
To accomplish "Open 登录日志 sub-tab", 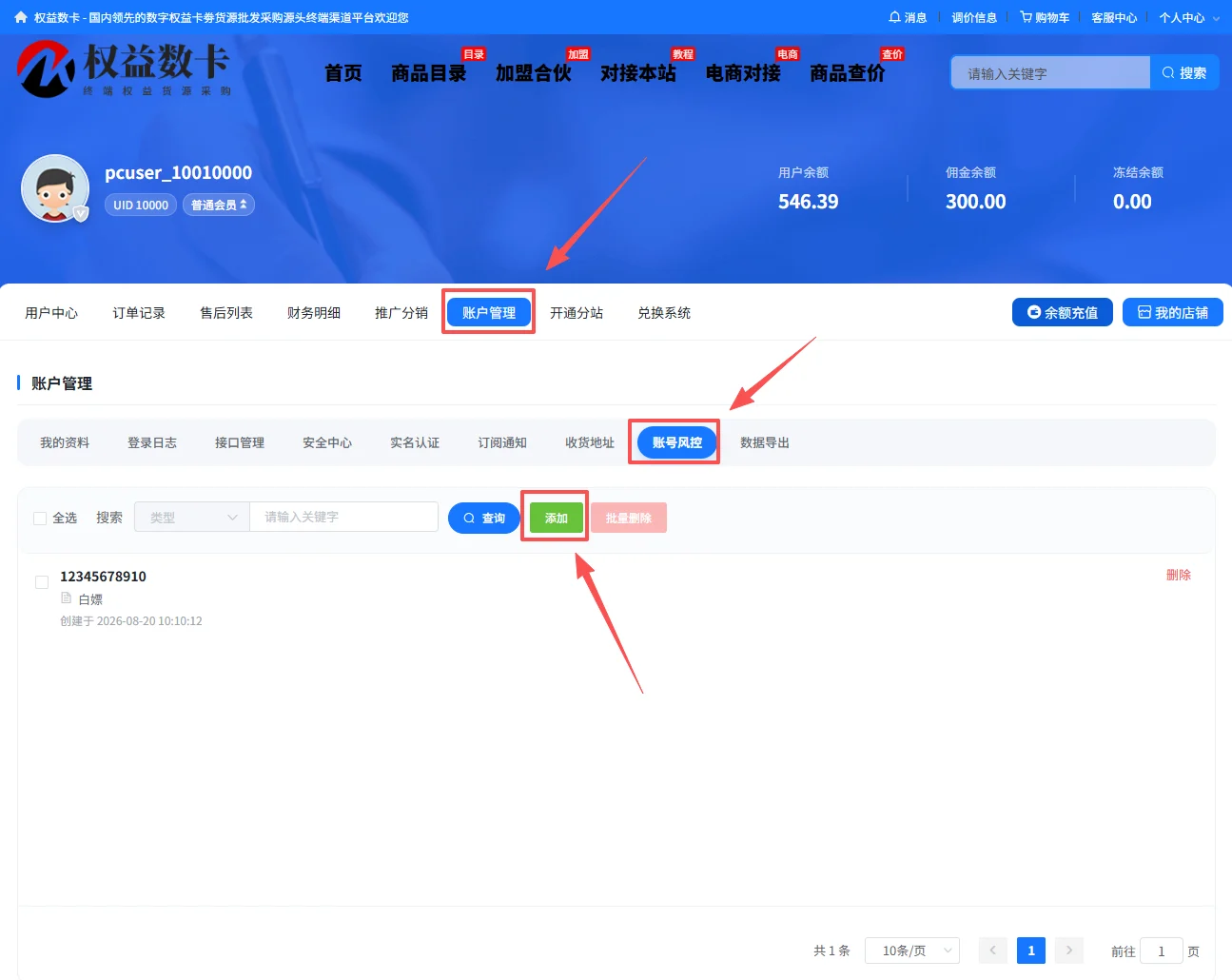I will tap(152, 442).
